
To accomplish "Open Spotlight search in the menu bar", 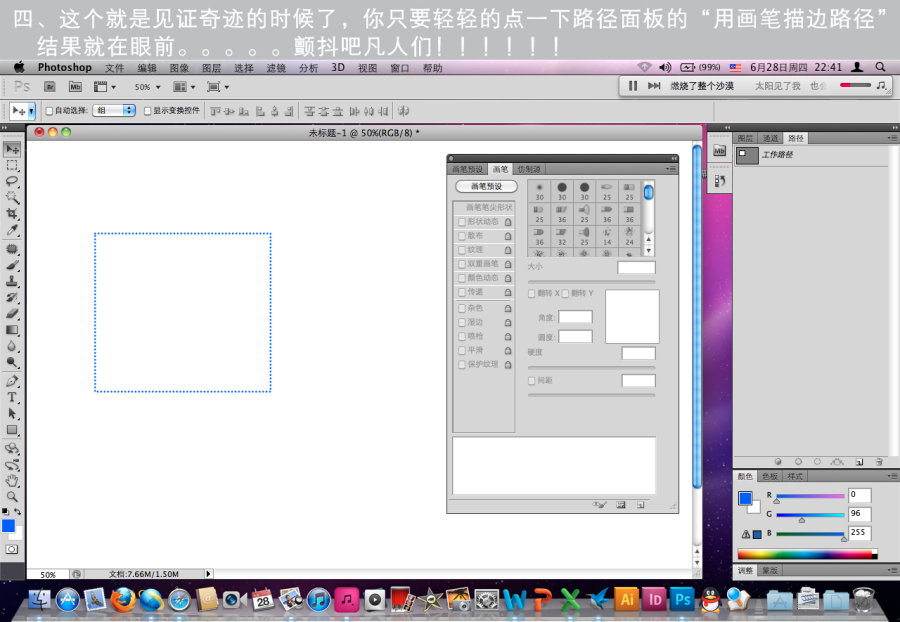I will pos(880,67).
